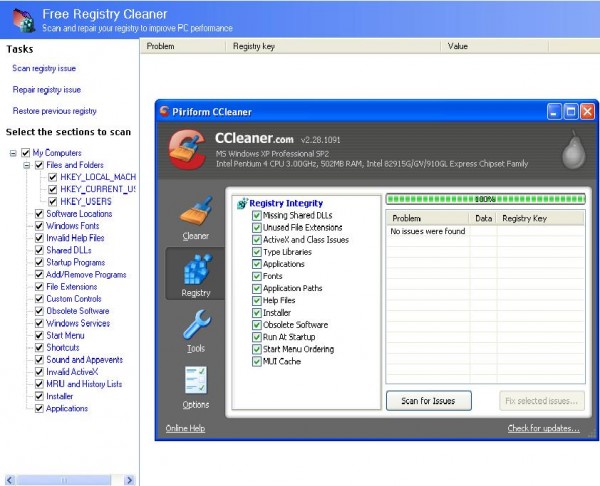The width and height of the screenshot is (600, 486).
Task: Toggle Obsolete Software checkbox in CCleaner
Action: coord(256,325)
